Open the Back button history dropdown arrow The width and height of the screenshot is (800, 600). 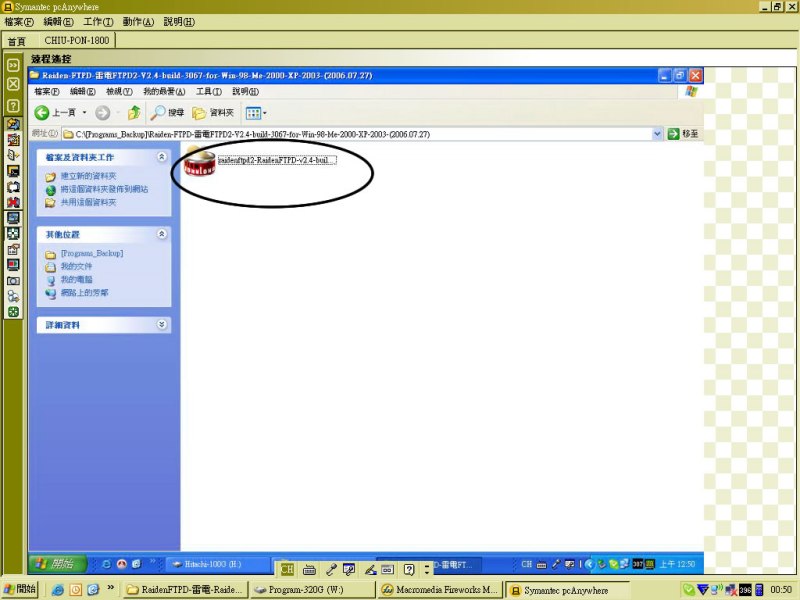(x=85, y=113)
